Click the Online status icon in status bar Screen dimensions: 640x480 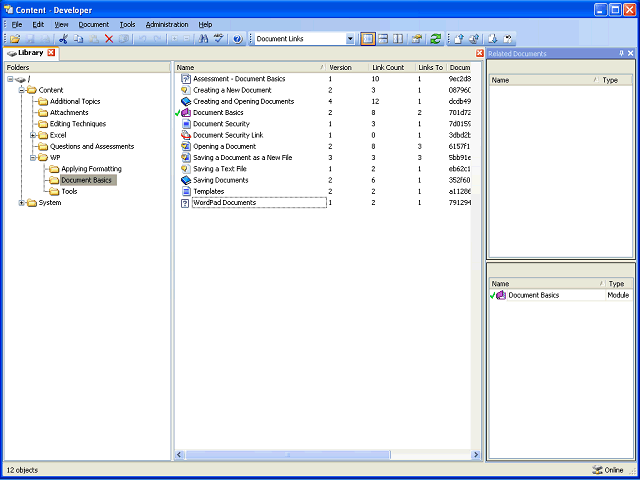(597, 470)
